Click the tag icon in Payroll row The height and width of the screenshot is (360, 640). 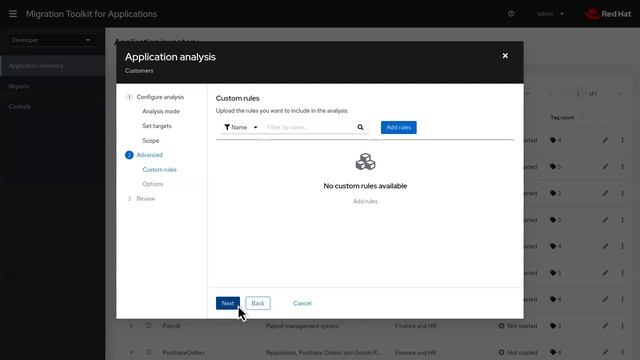point(553,326)
